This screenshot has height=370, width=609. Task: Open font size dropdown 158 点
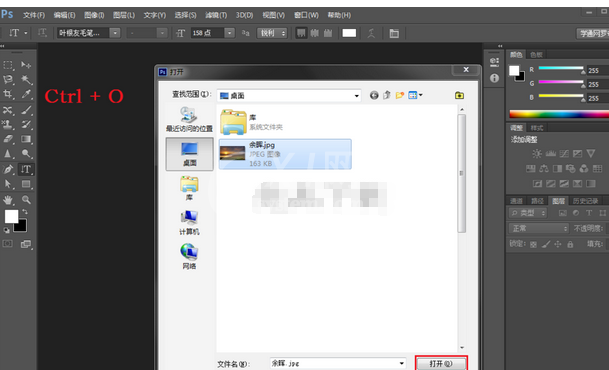point(230,33)
